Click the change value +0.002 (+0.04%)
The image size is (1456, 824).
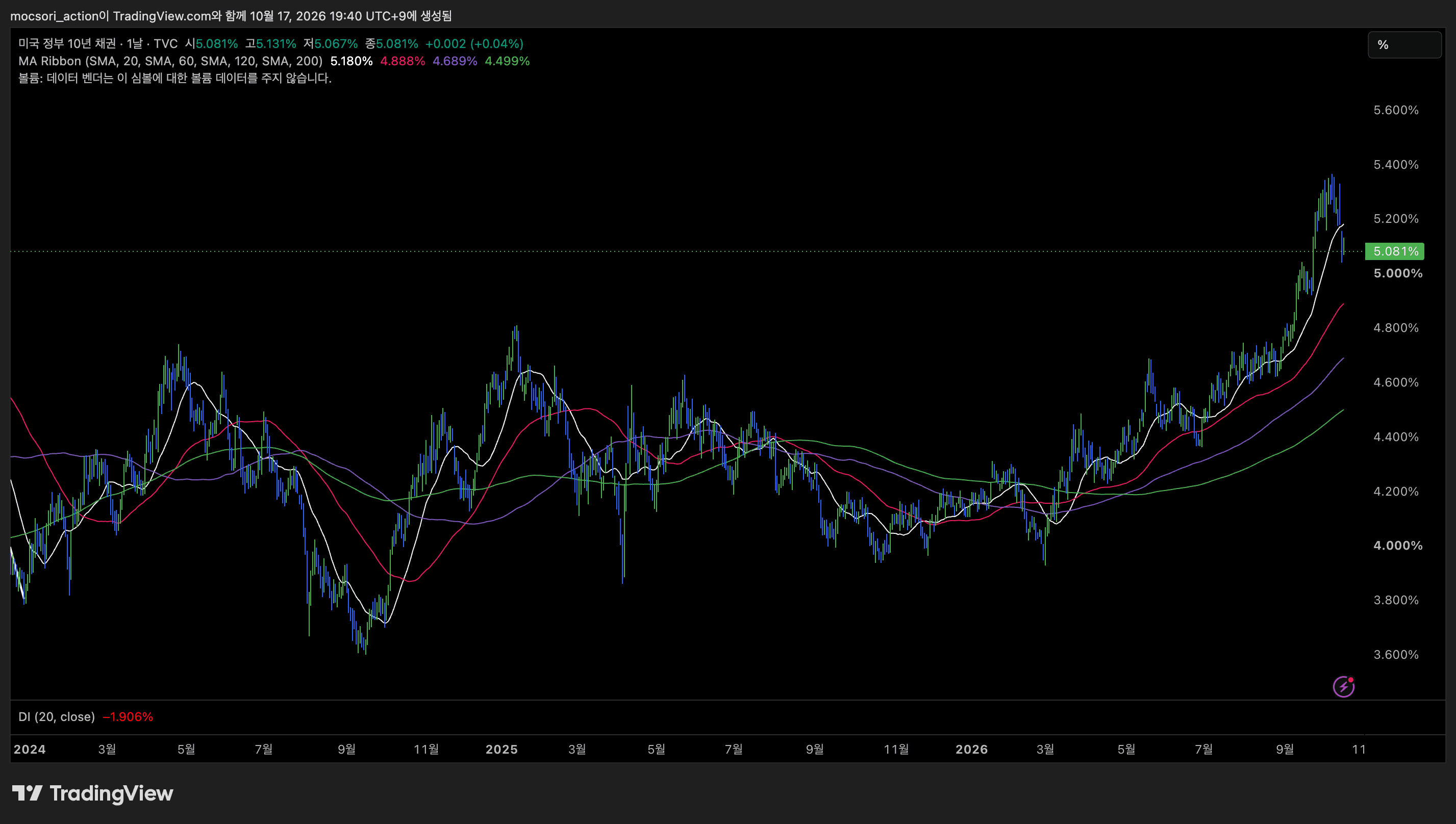[x=474, y=43]
